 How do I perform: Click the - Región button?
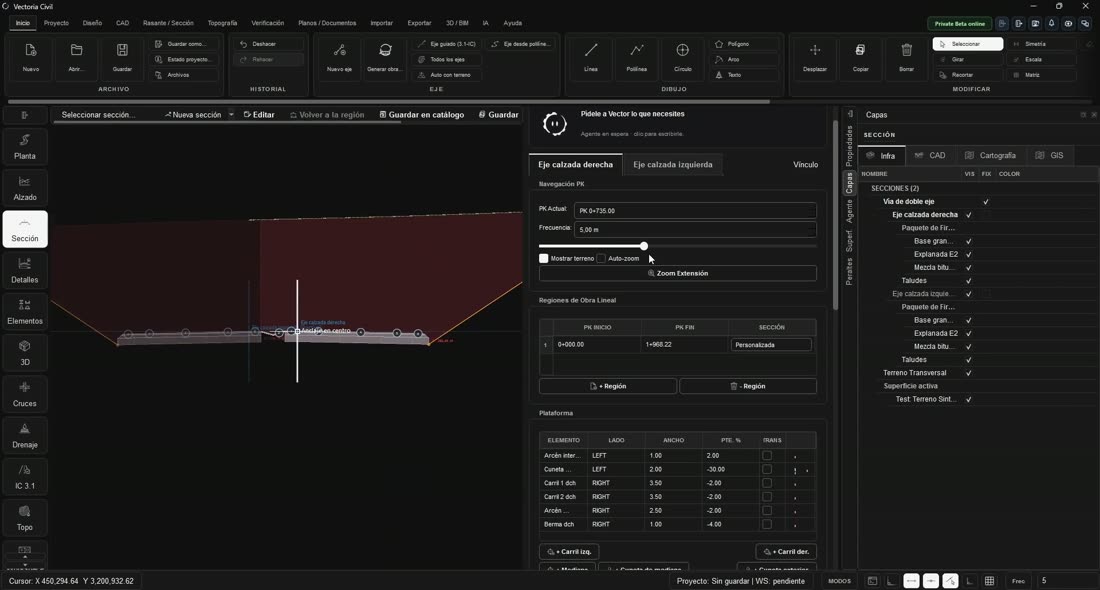pyautogui.click(x=748, y=386)
